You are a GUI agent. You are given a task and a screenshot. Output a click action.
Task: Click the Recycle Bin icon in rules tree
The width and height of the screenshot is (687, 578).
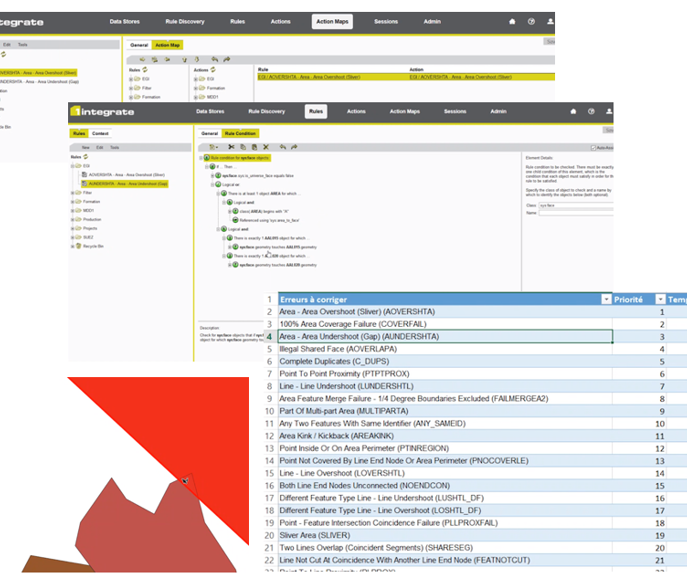tap(77, 244)
